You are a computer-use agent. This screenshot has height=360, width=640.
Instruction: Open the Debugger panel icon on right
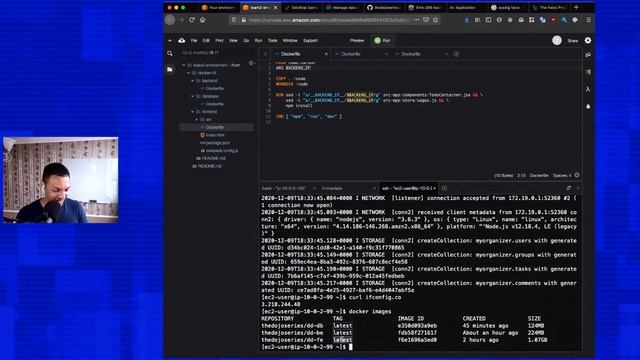point(588,106)
